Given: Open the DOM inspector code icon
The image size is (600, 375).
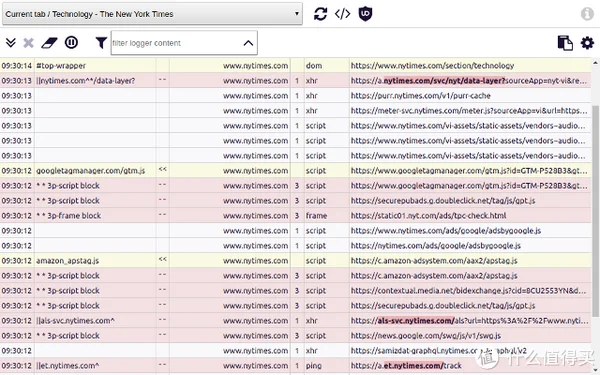Looking at the screenshot, I should [x=342, y=14].
